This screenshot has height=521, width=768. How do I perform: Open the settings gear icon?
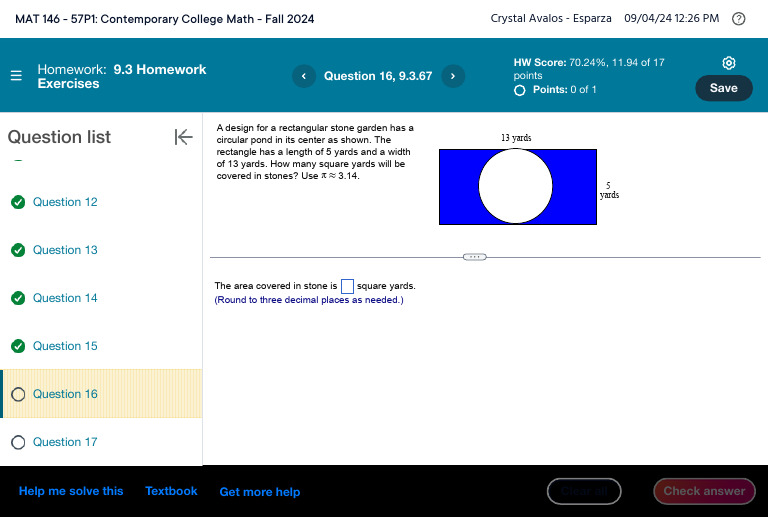(729, 63)
